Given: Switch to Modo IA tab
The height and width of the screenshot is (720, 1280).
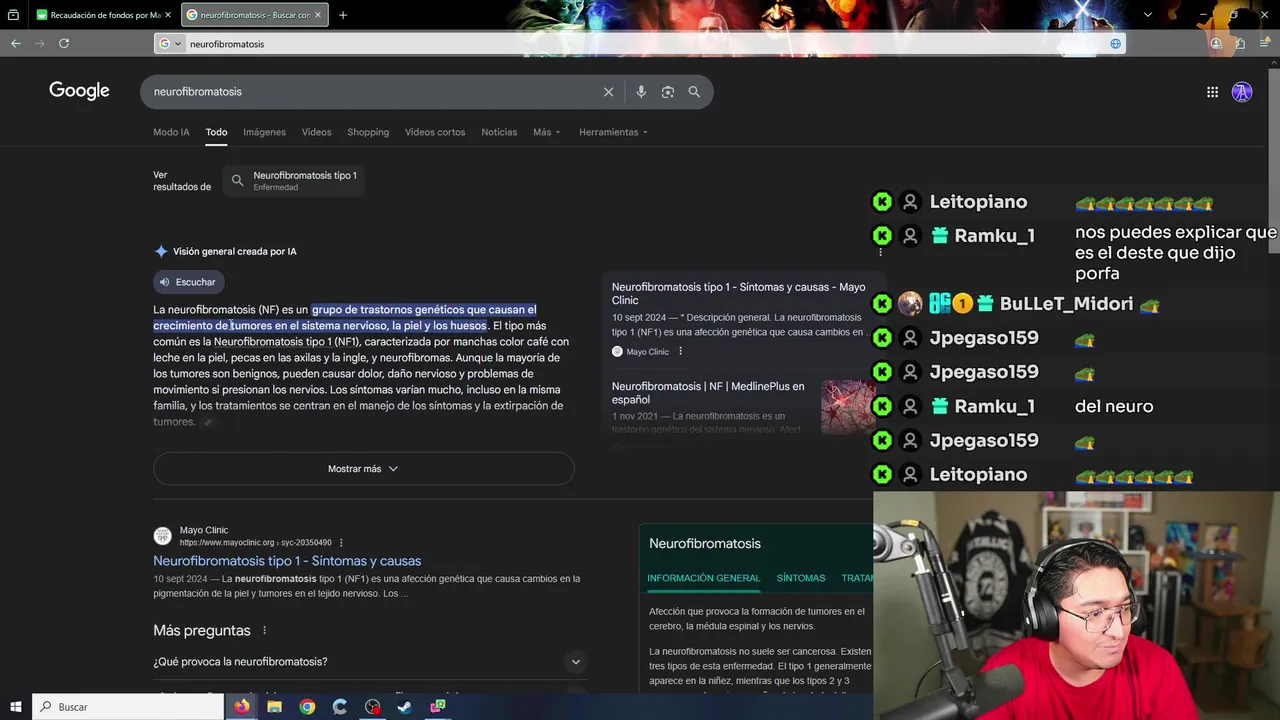Looking at the screenshot, I should click(171, 132).
